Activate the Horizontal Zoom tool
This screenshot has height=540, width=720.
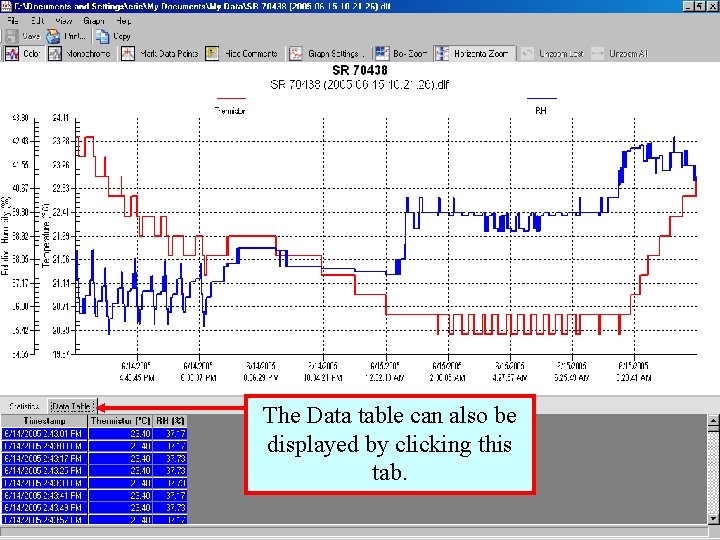point(474,54)
